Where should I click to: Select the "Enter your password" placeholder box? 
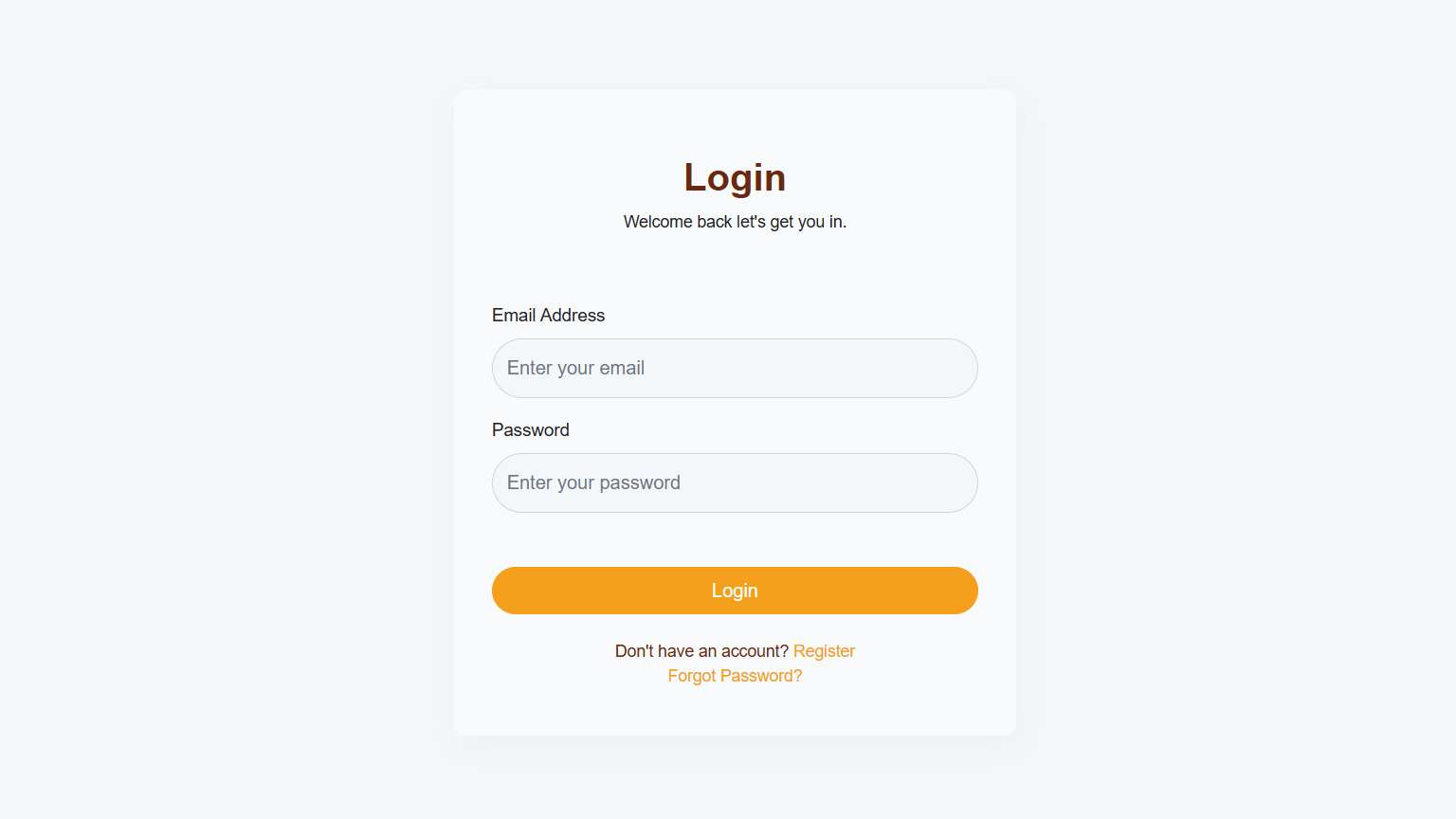click(x=735, y=482)
